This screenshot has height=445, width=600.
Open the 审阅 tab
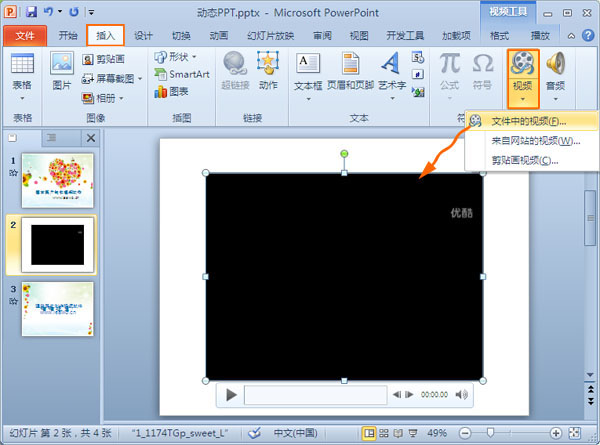322,36
